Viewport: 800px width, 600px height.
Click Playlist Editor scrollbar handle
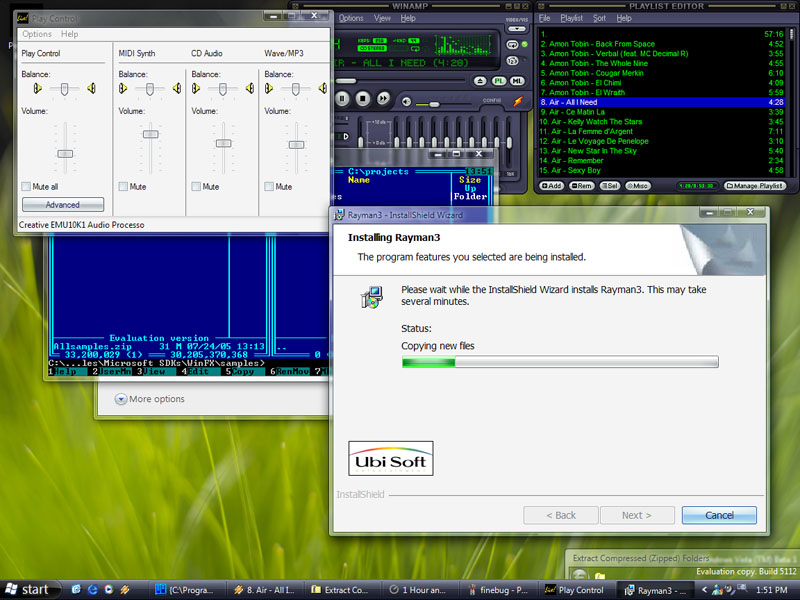[x=791, y=34]
